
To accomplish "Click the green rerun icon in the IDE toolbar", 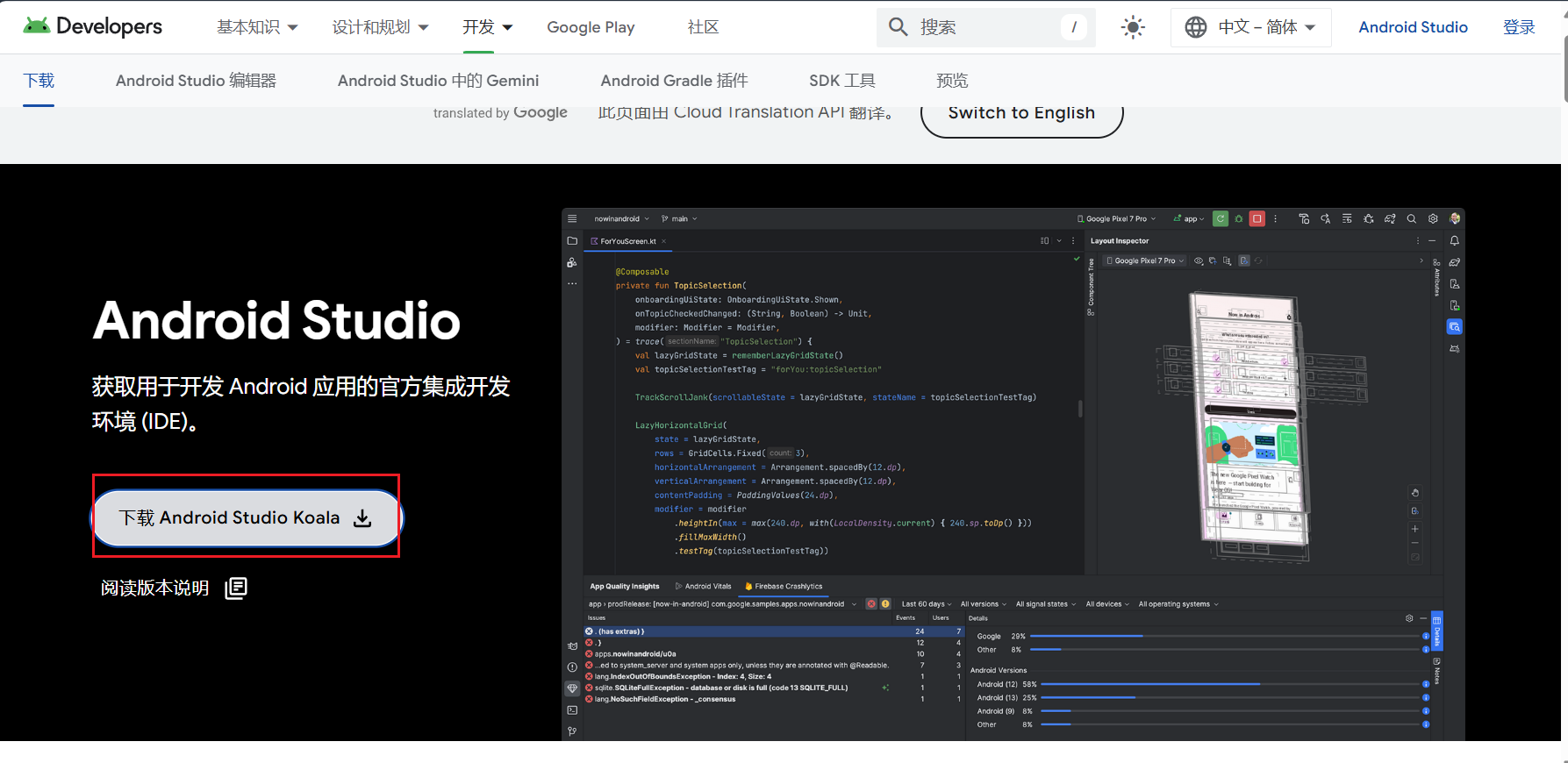I will click(1220, 218).
